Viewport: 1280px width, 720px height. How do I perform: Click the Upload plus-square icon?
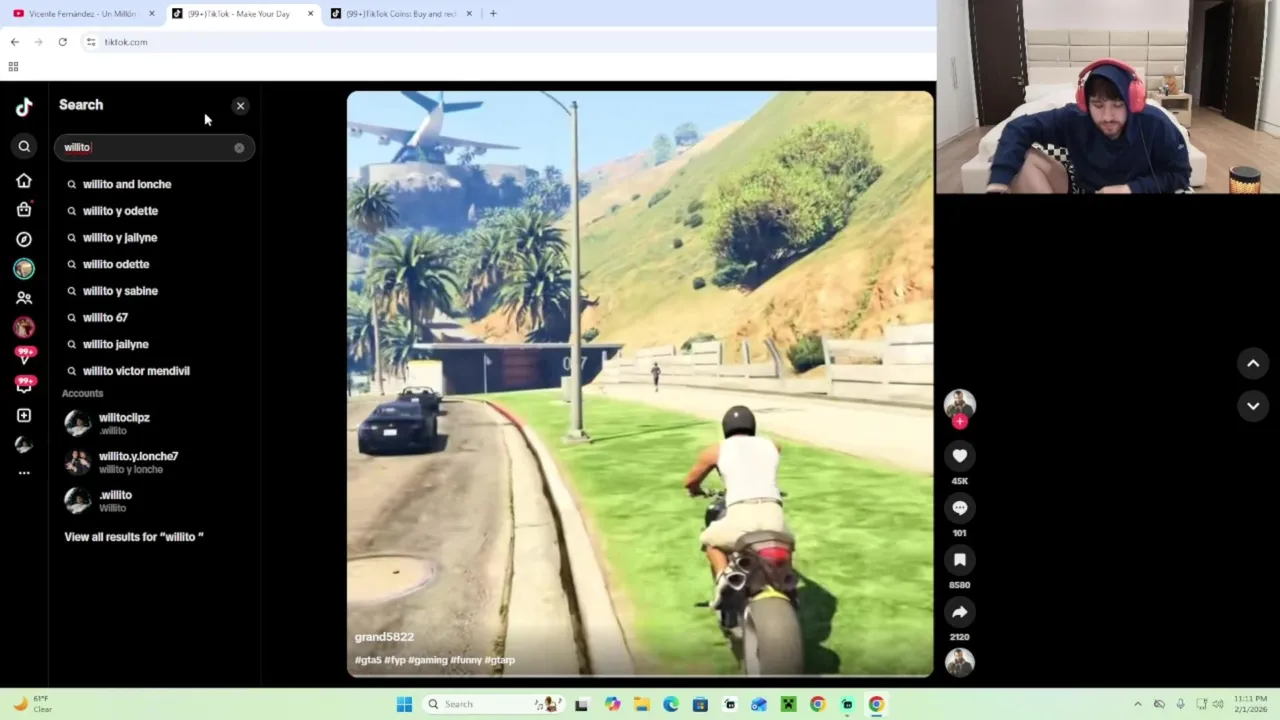tap(24, 415)
